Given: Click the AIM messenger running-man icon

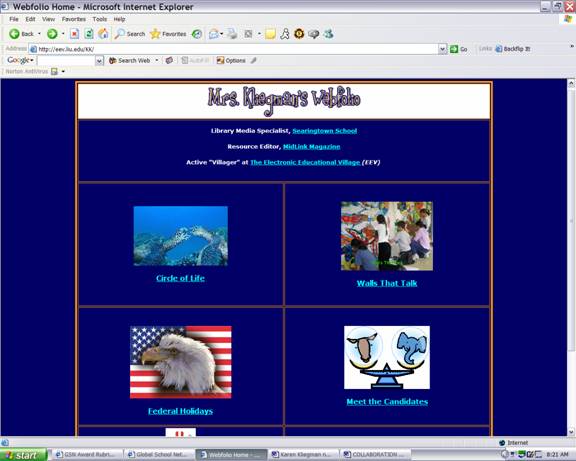Looking at the screenshot, I should click(x=285, y=34).
